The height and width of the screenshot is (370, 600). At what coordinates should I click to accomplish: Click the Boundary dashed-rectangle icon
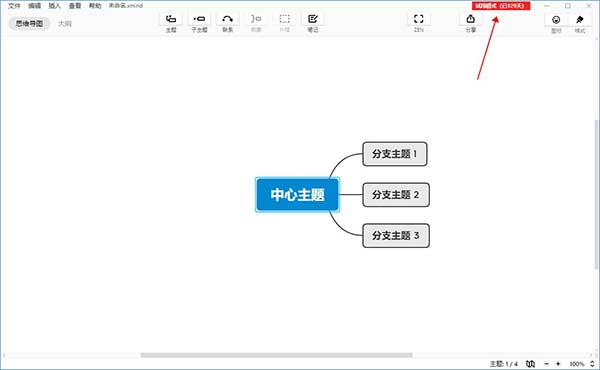284,19
